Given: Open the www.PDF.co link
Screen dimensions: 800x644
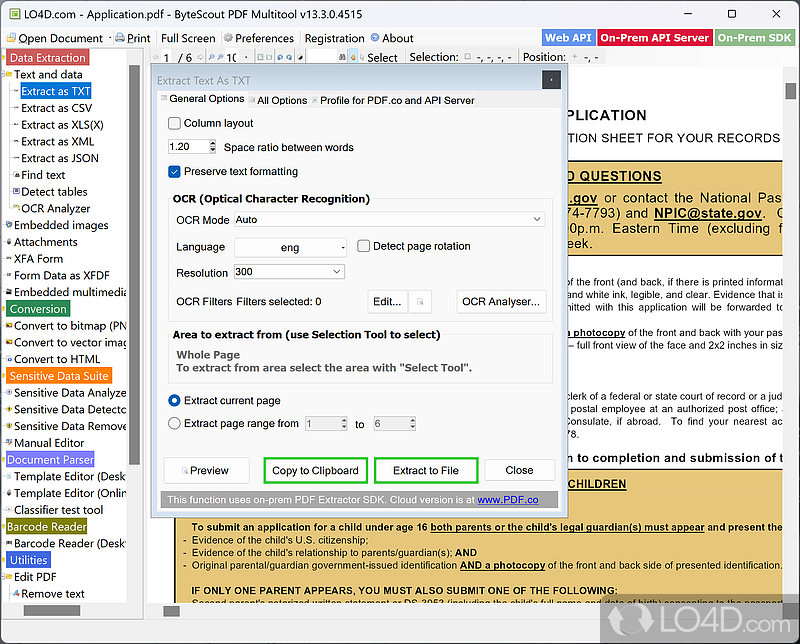Looking at the screenshot, I should [x=508, y=500].
